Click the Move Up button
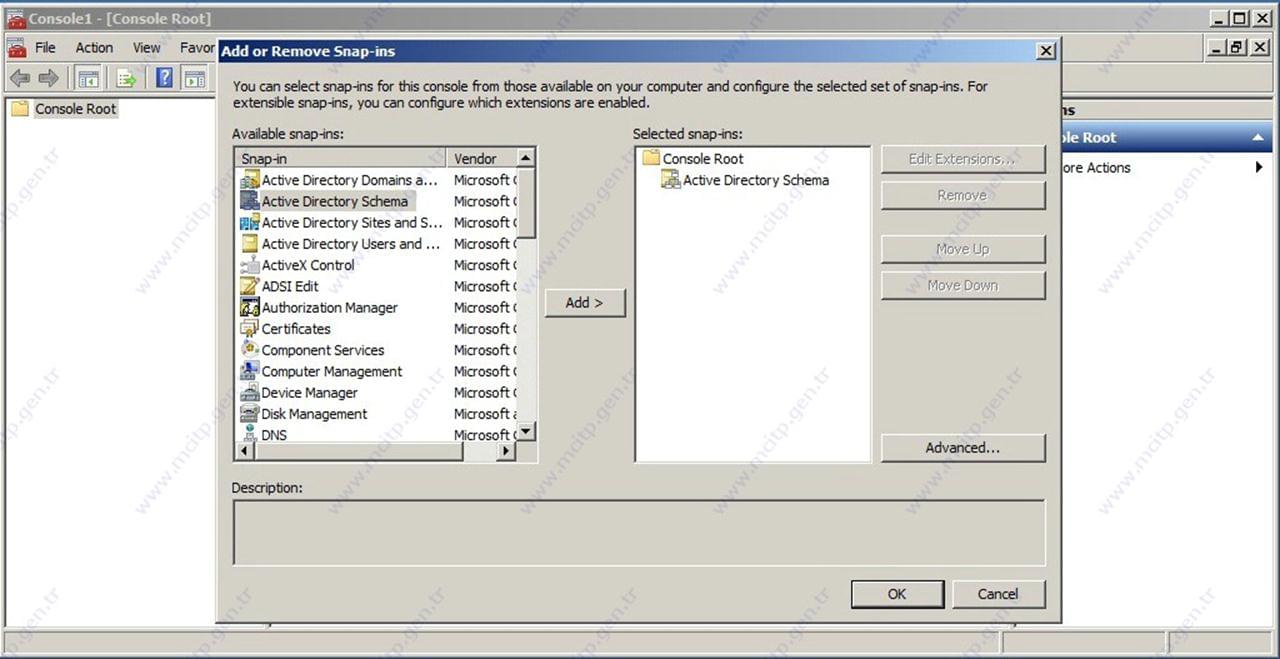The height and width of the screenshot is (659, 1280). (963, 249)
